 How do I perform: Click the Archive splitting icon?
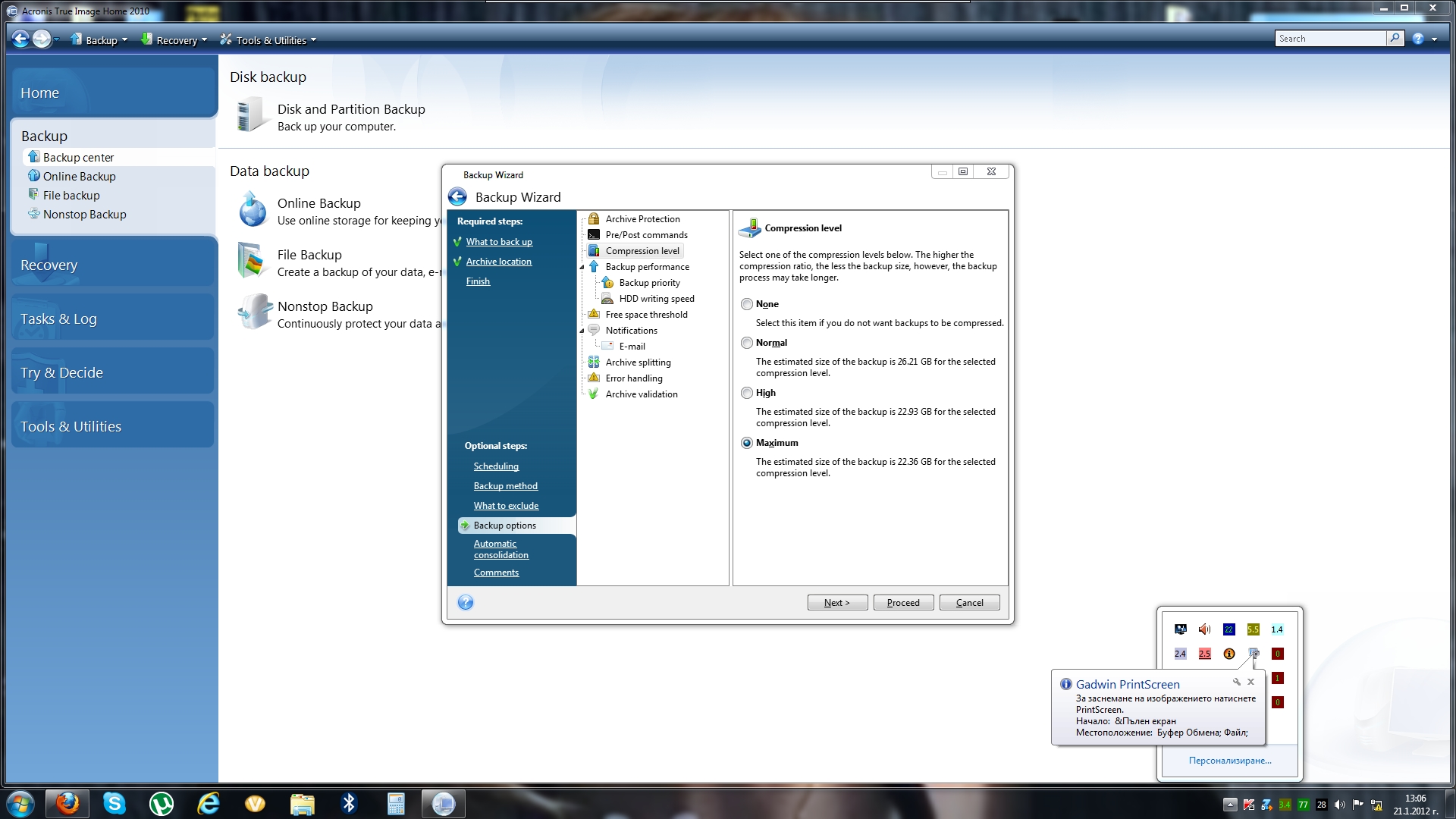click(x=594, y=362)
